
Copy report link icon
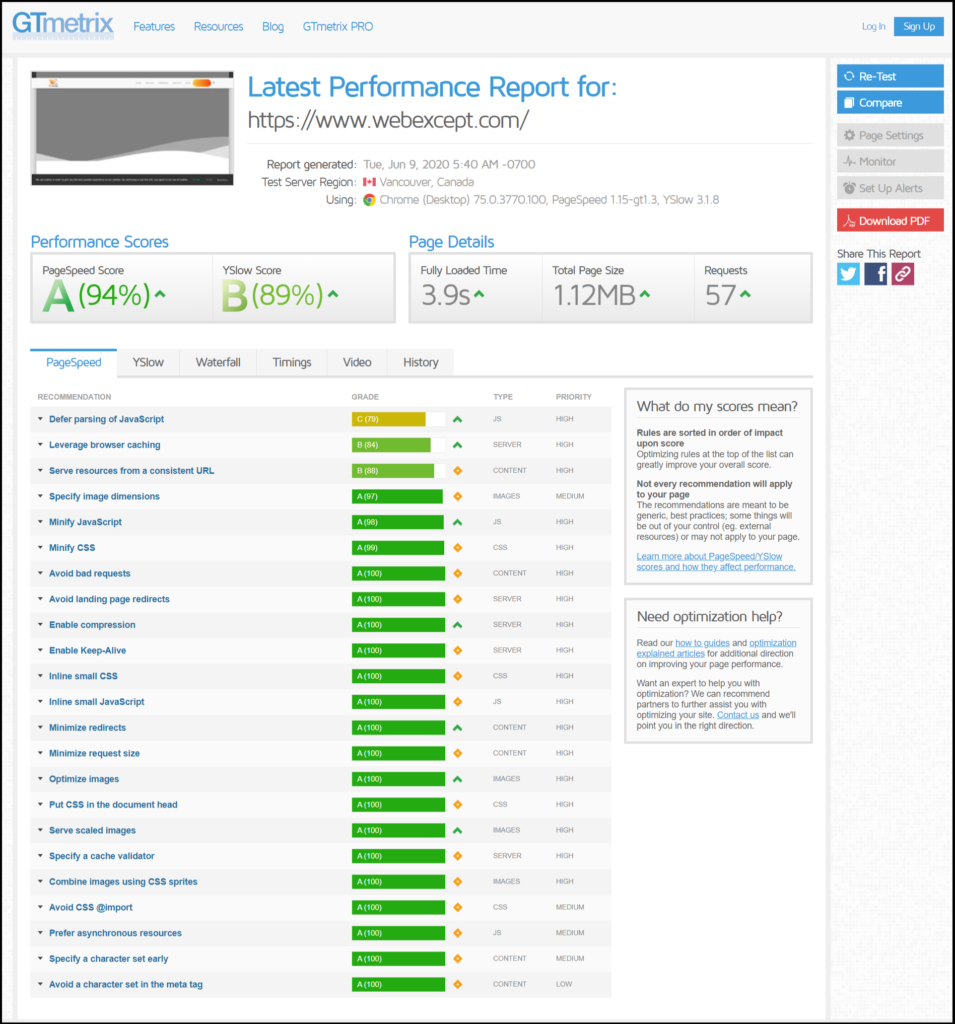click(903, 274)
